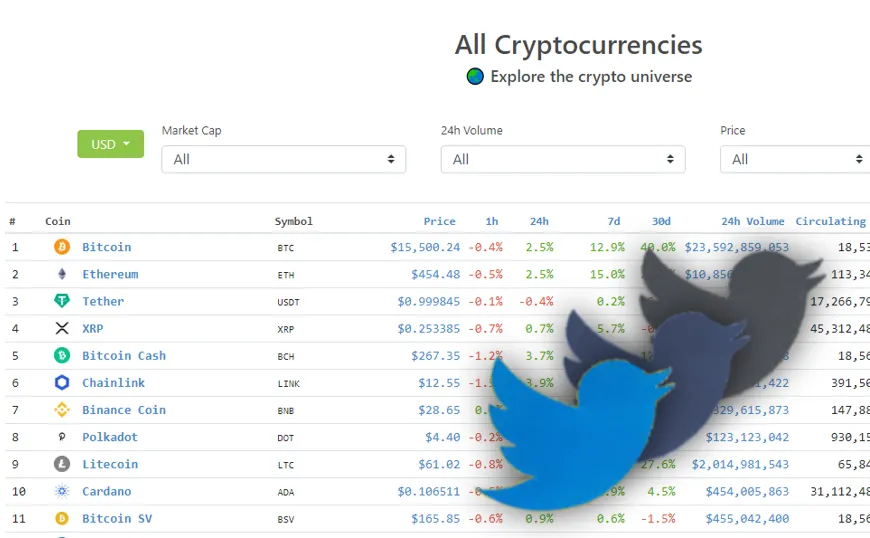Open the Price filter dropdown

[x=795, y=160]
